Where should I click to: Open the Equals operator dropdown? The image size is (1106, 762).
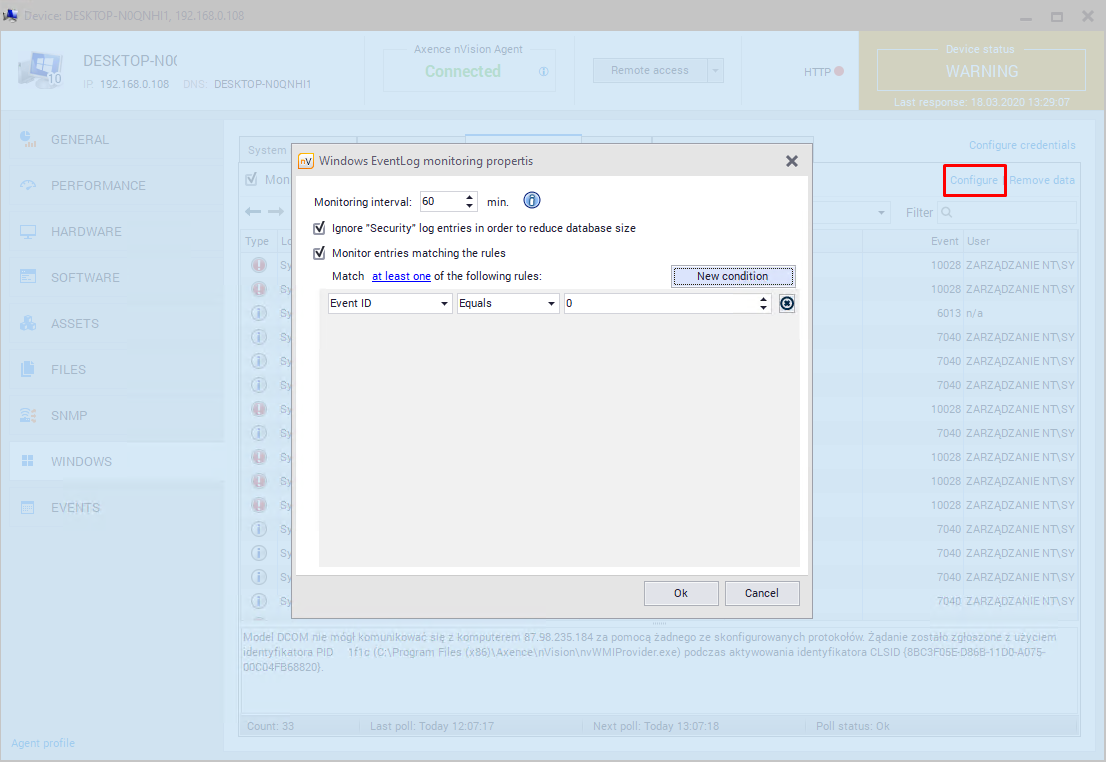[x=551, y=304]
